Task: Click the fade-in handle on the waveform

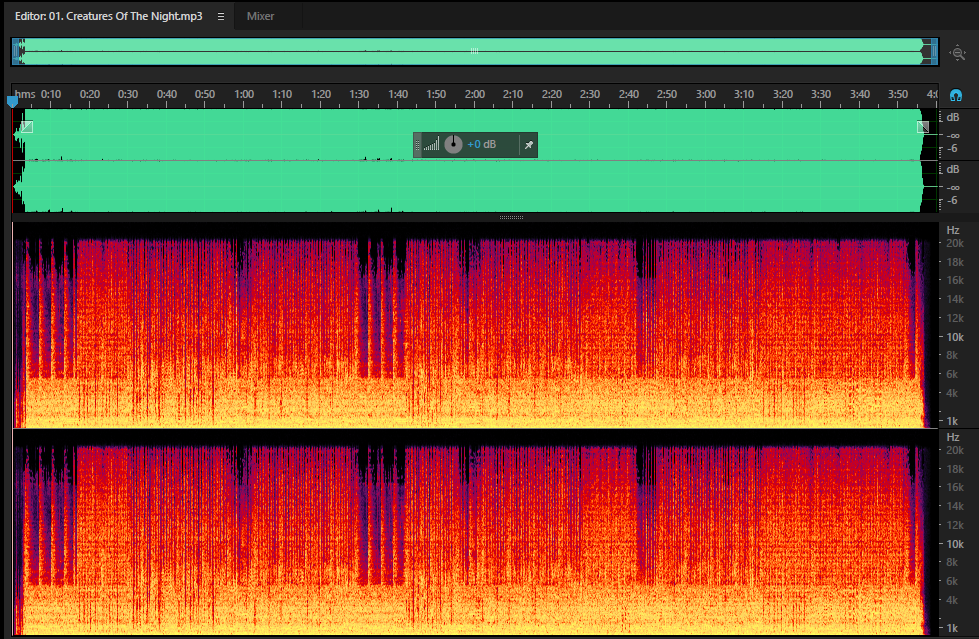Action: [26, 127]
